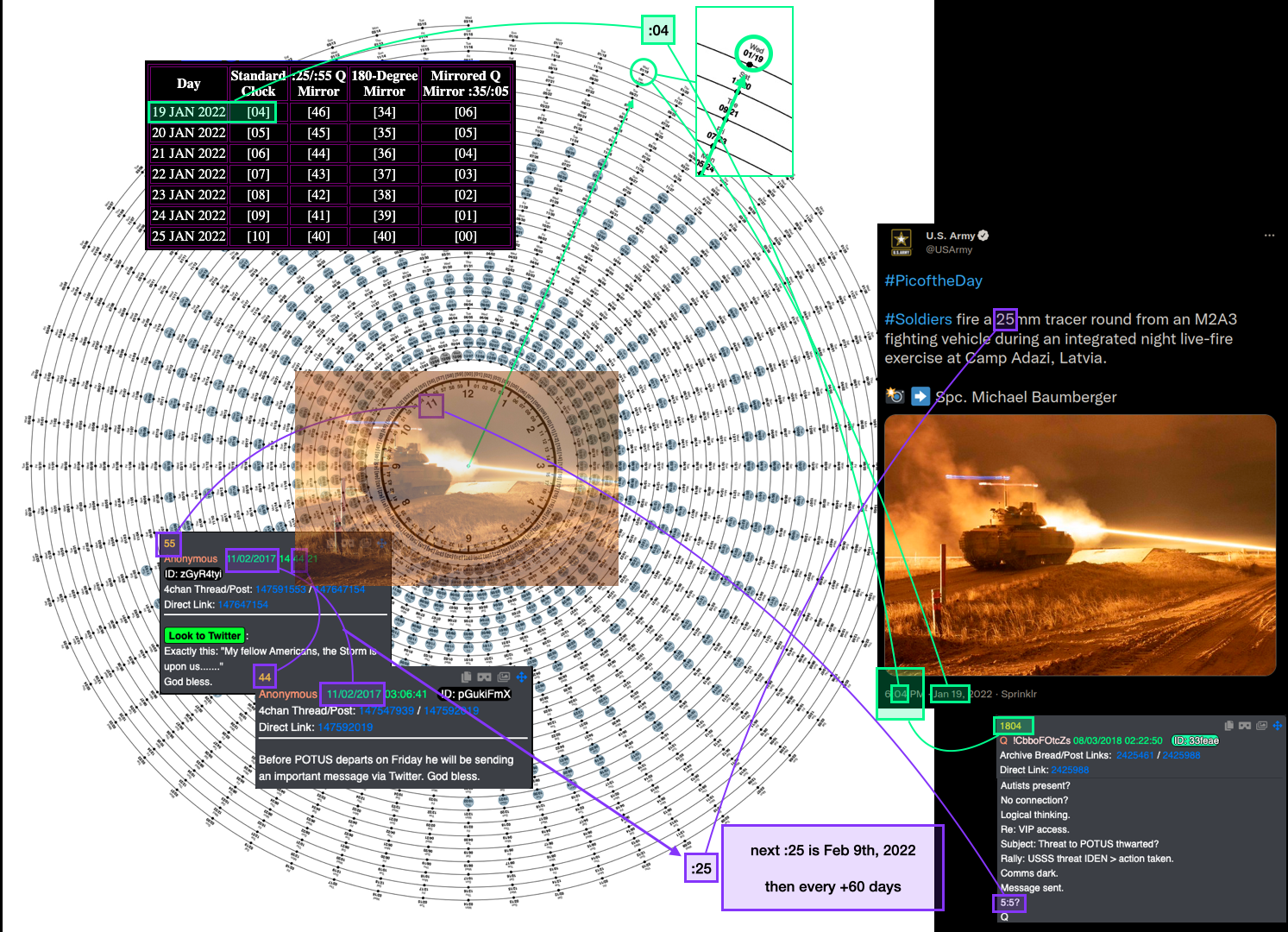Screen dimensions: 1288x932
Task: Click the copy icon on post 44
Action: 467,677
